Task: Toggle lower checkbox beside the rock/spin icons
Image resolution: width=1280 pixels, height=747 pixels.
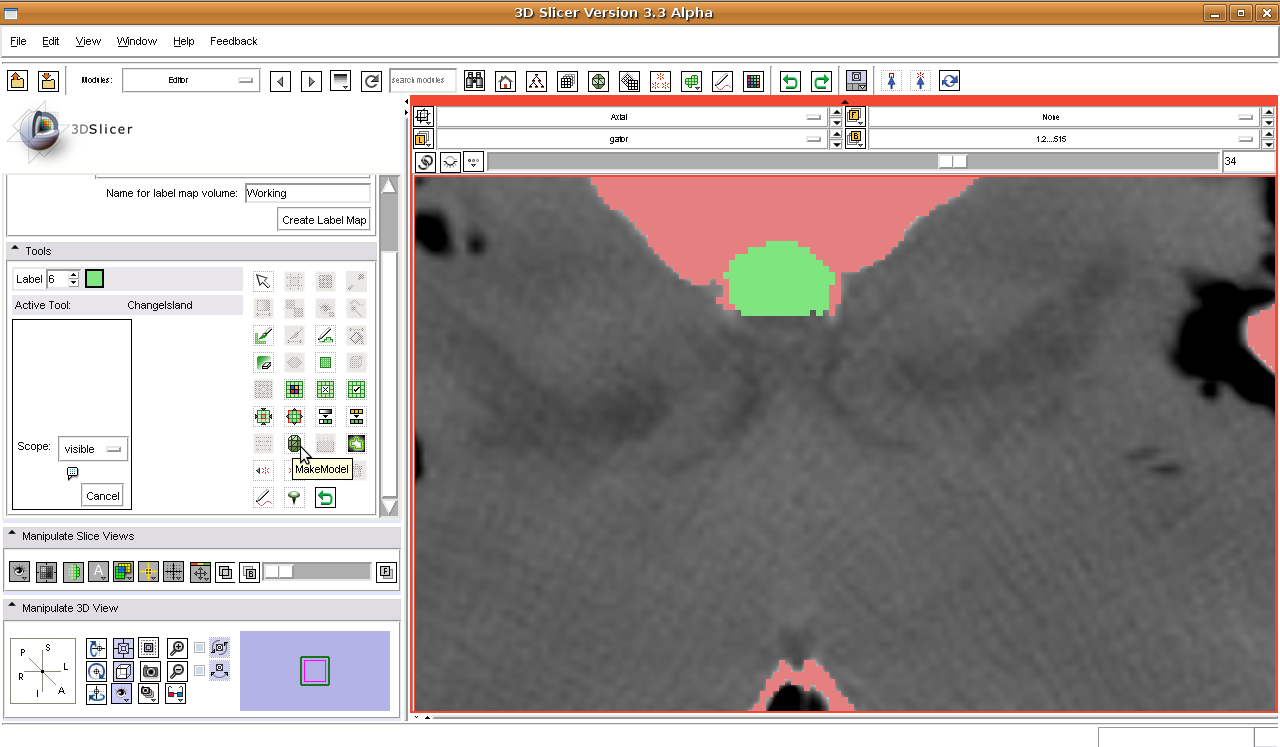Action: [200, 670]
